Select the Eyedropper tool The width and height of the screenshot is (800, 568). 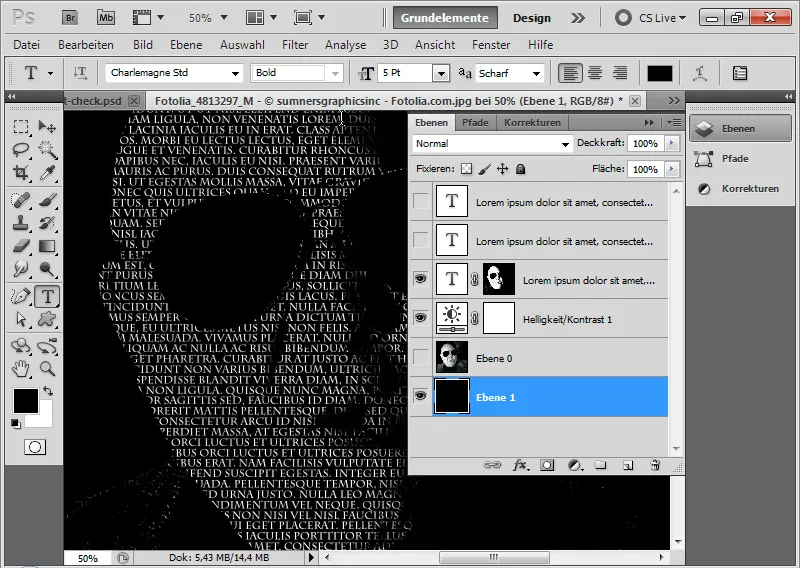click(x=47, y=173)
